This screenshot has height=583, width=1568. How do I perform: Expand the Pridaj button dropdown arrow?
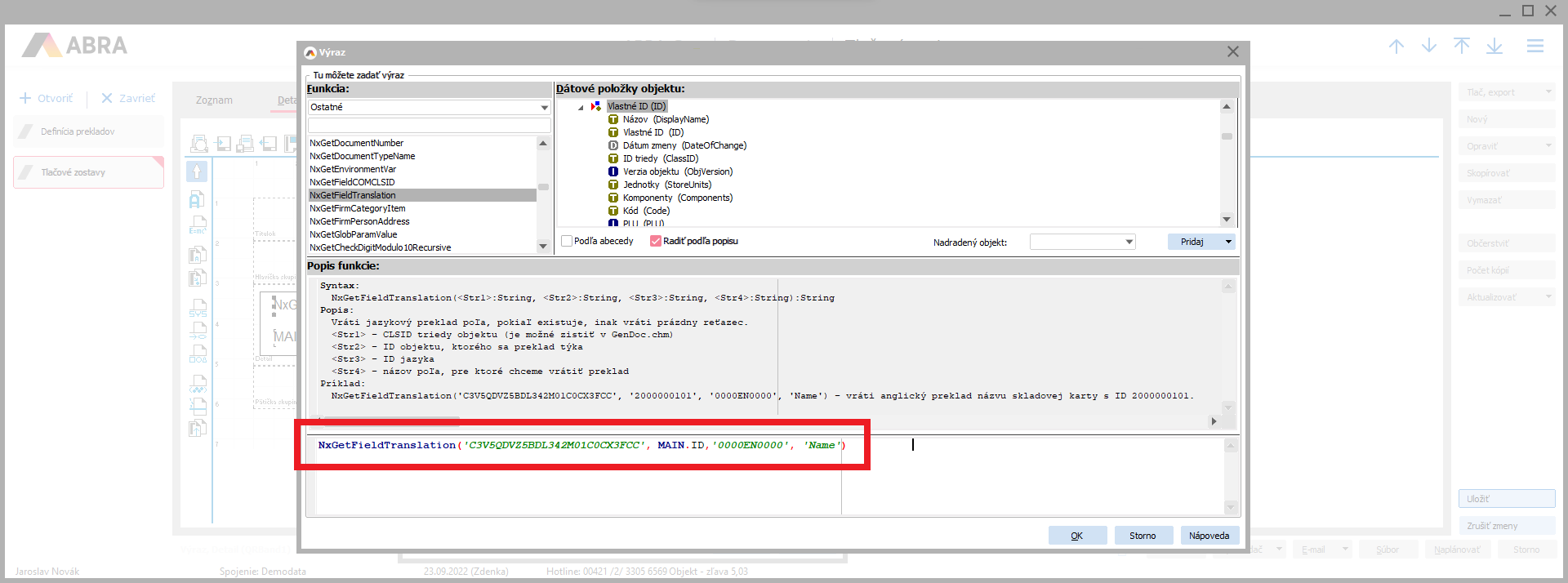coord(1228,242)
